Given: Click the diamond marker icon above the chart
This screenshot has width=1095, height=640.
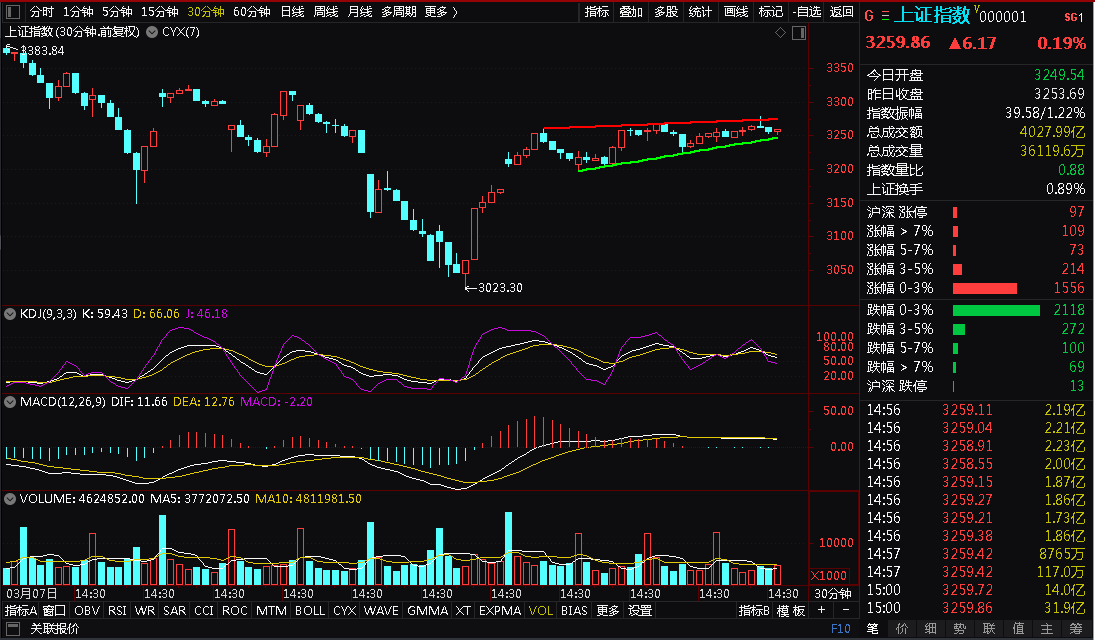Looking at the screenshot, I should [x=780, y=33].
